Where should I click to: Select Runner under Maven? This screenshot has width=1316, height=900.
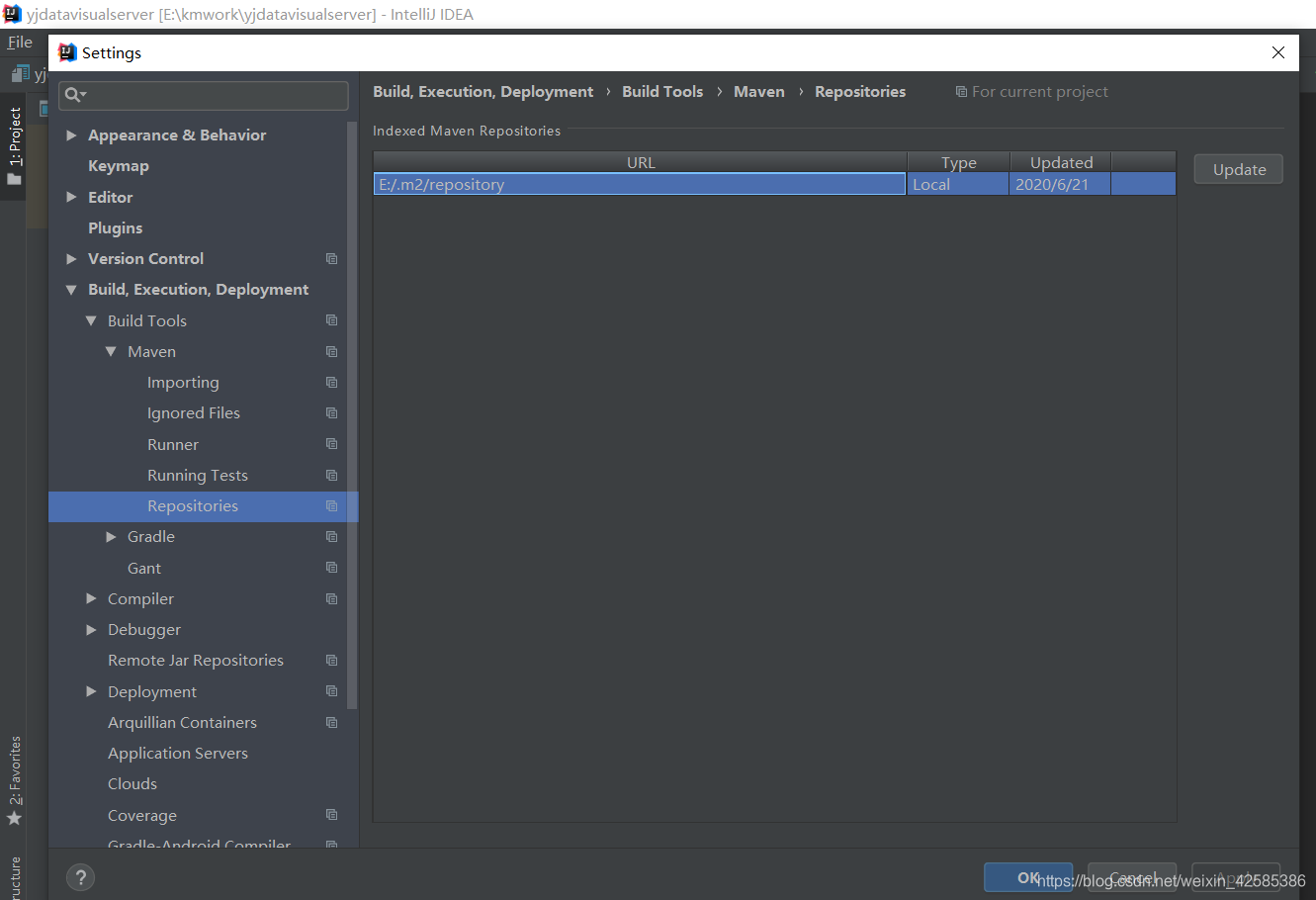(x=173, y=444)
